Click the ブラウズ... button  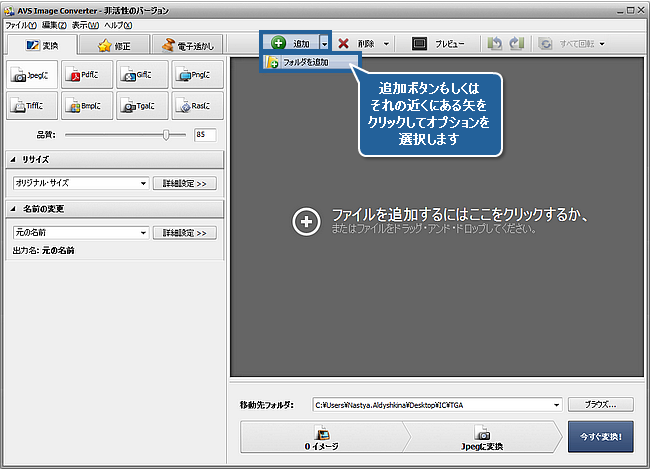click(601, 405)
